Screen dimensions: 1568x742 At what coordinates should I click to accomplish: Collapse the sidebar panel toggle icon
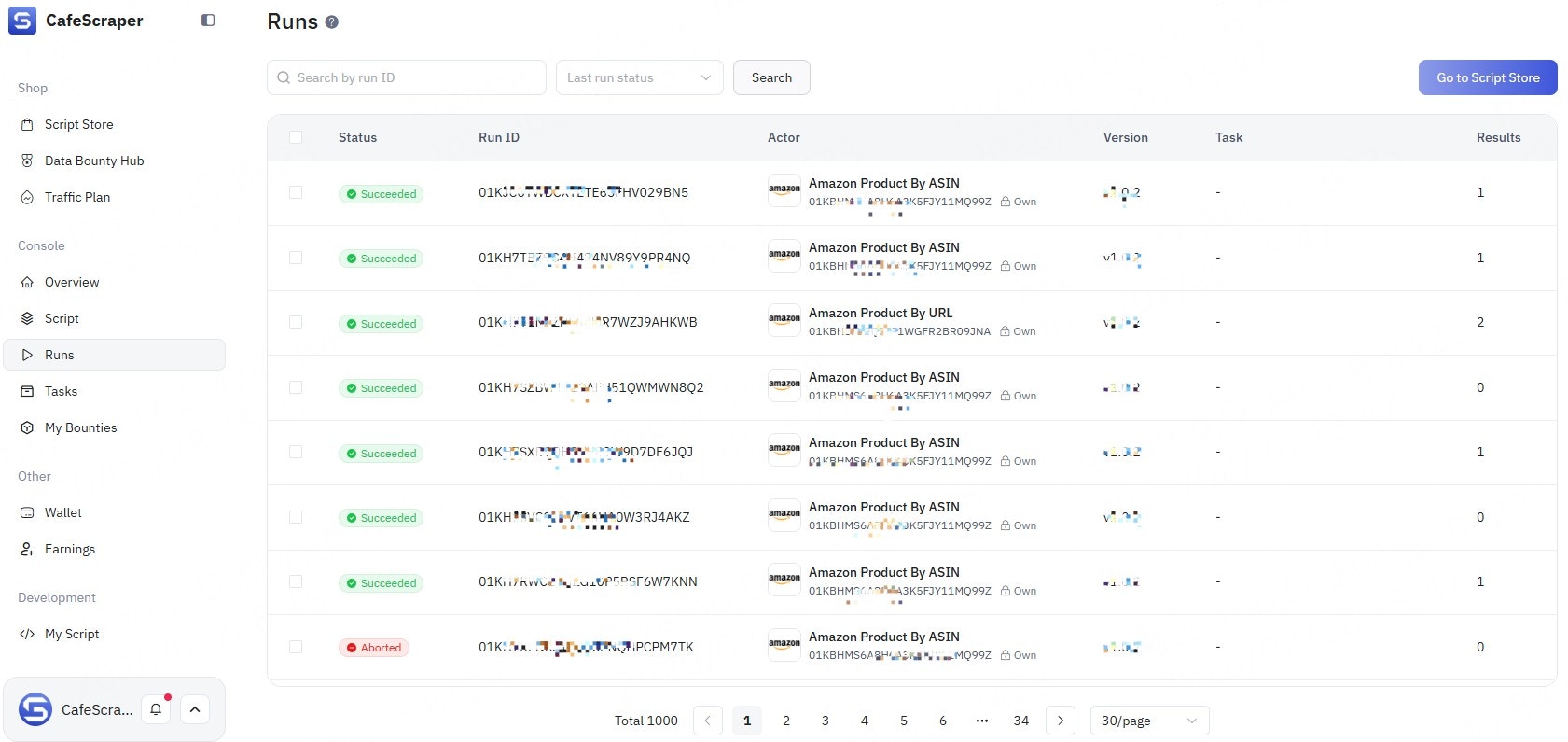[208, 21]
